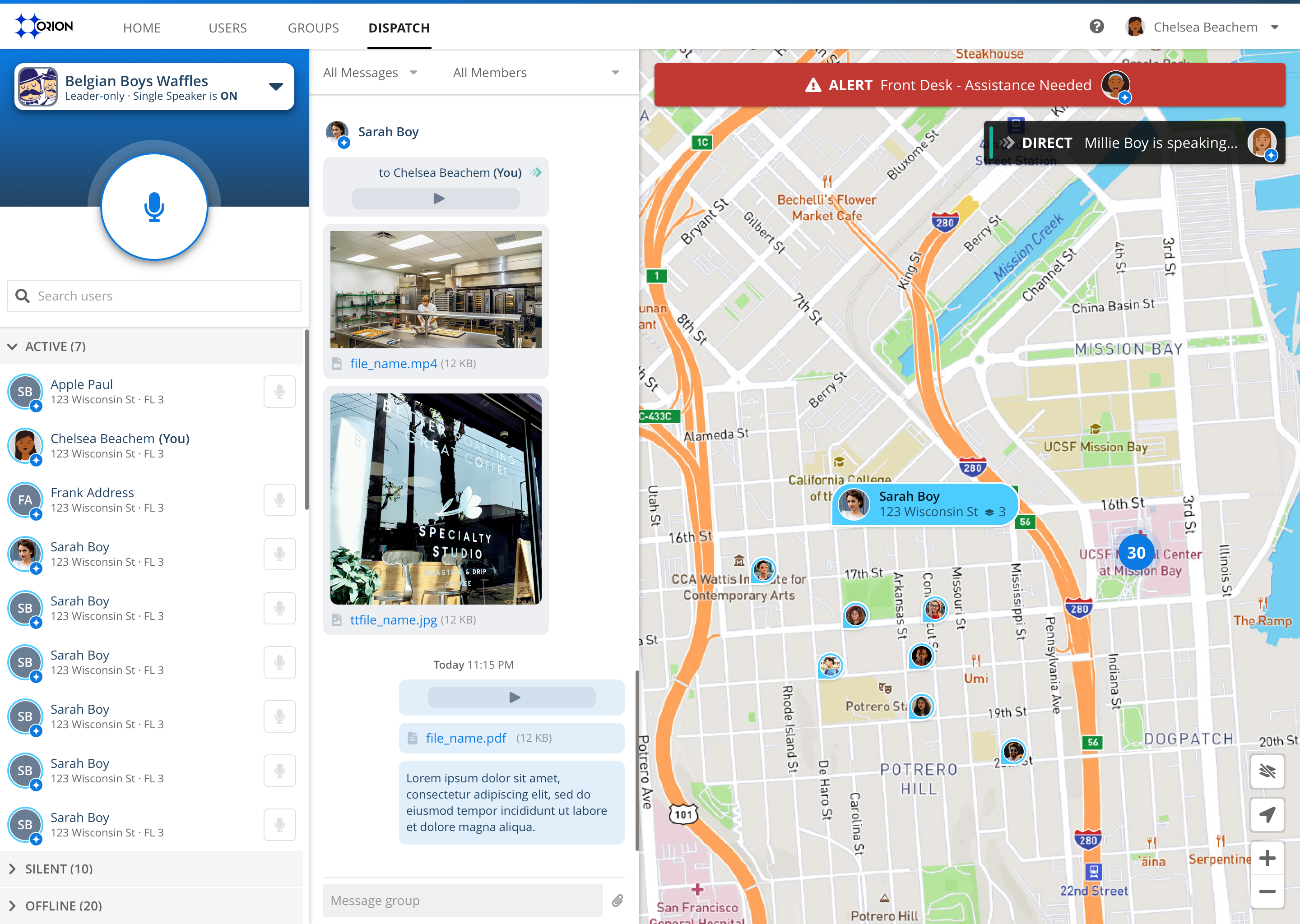1300x924 pixels.
Task: Zoom in the map with plus button
Action: [x=1267, y=858]
